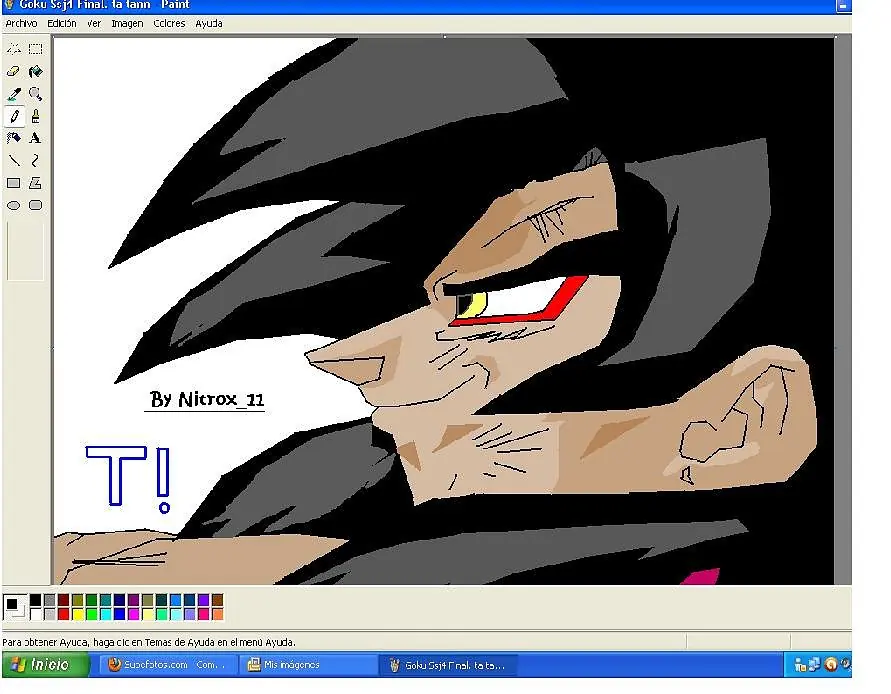The height and width of the screenshot is (694, 891).
Task: Pick the white color swatch
Action: pos(35,614)
